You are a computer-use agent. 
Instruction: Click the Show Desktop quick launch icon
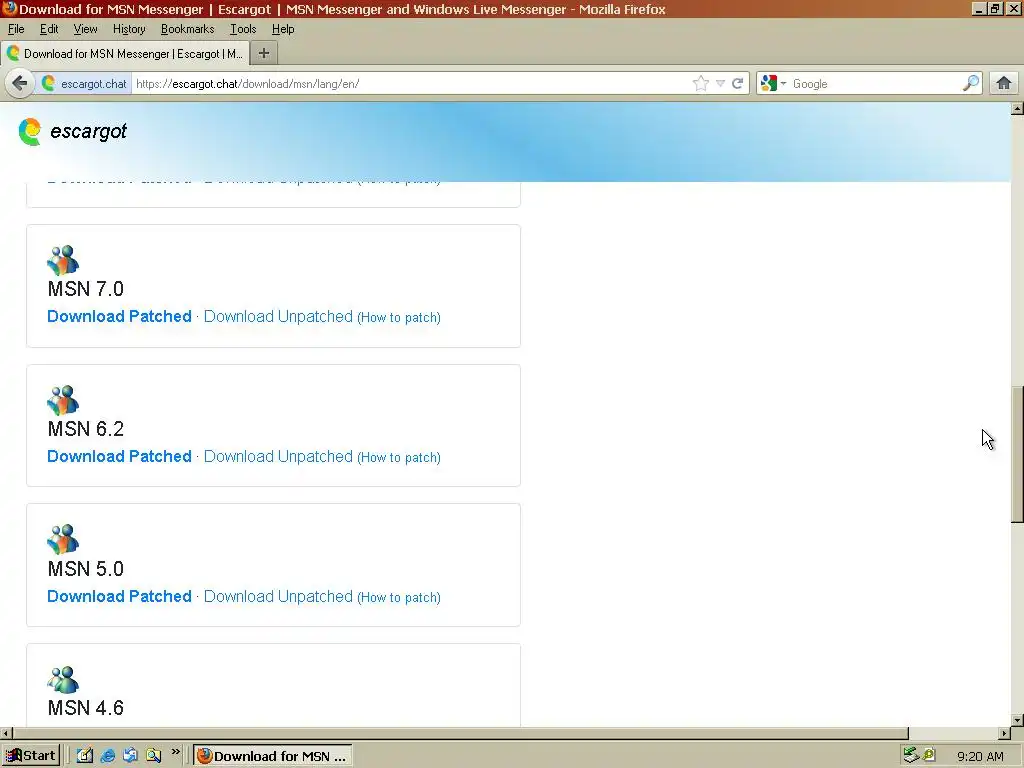coord(85,756)
